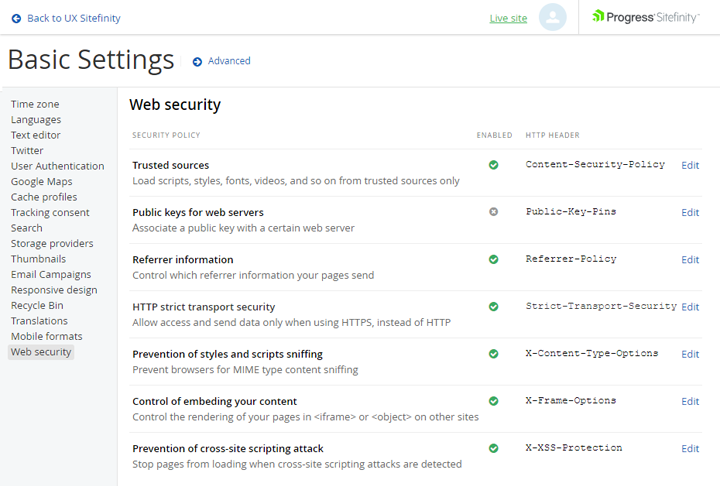Click X-XSS-Protection enabled status checkmark

(x=494, y=448)
